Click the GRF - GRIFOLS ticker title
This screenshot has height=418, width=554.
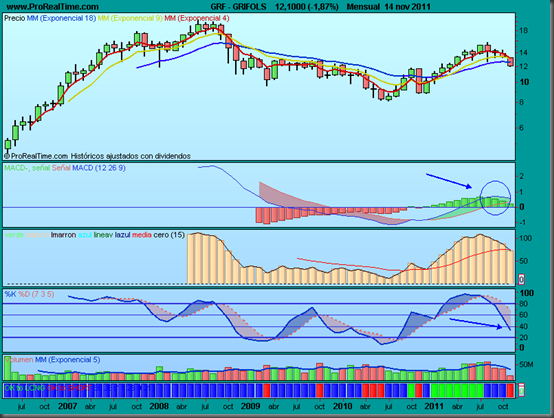pyautogui.click(x=238, y=7)
